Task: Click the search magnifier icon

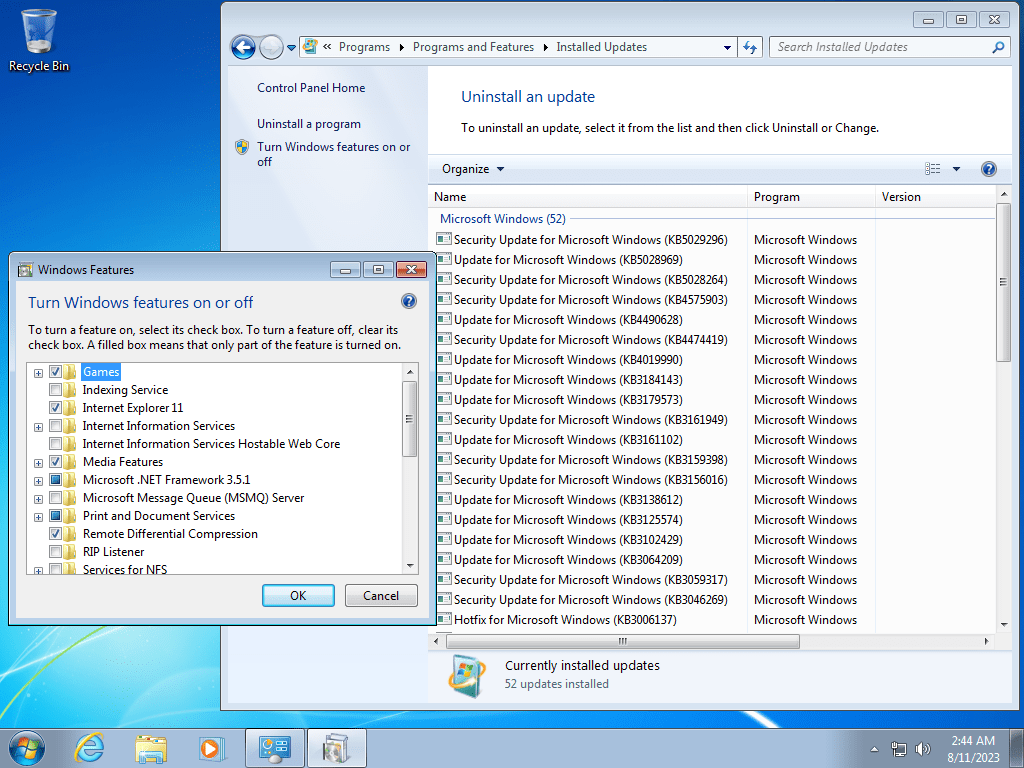Action: click(998, 47)
